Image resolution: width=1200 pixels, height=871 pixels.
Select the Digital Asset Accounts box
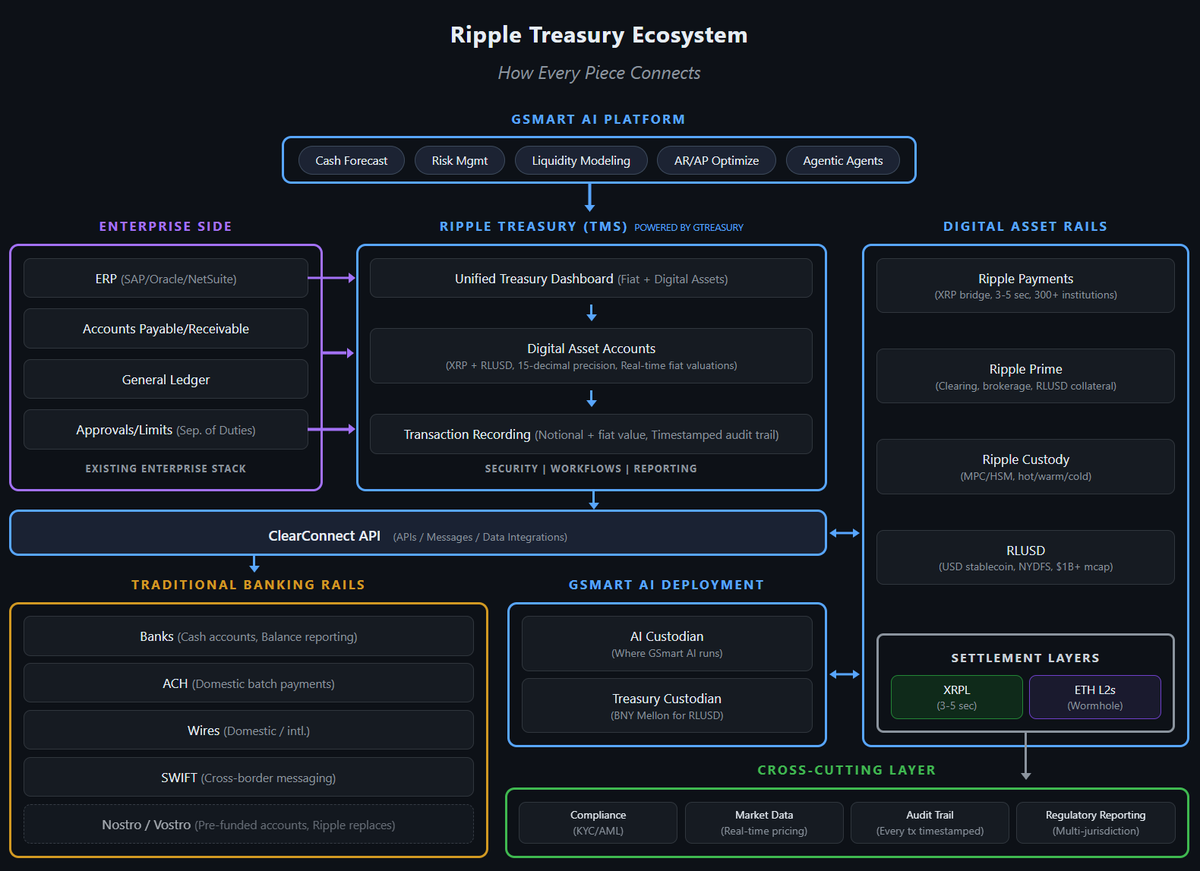point(591,356)
